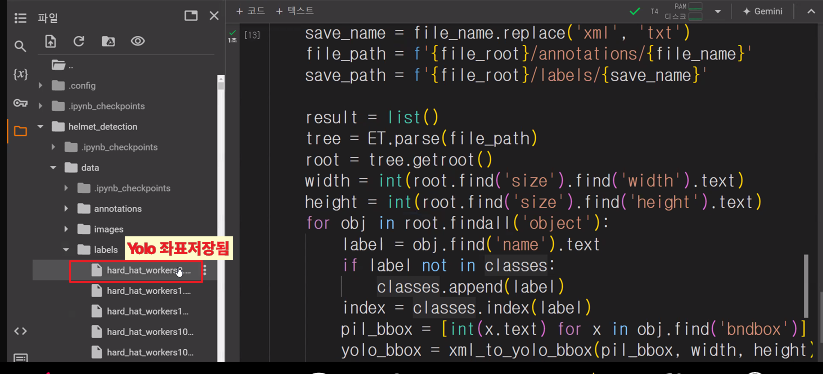
Task: Open the RAM and 디스크 usage indicator
Action: pyautogui.click(x=683, y=11)
